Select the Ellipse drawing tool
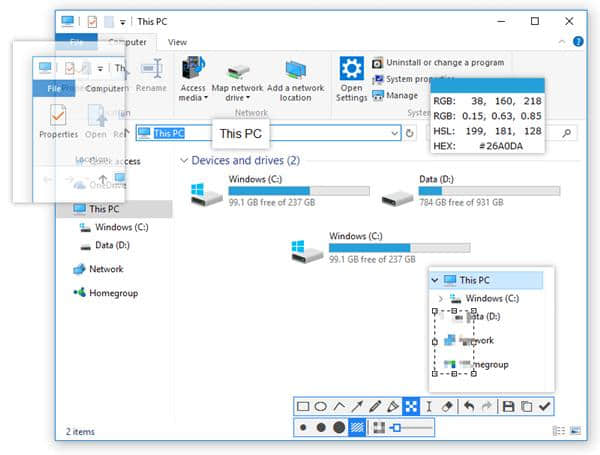This screenshot has width=600, height=455. tap(320, 407)
